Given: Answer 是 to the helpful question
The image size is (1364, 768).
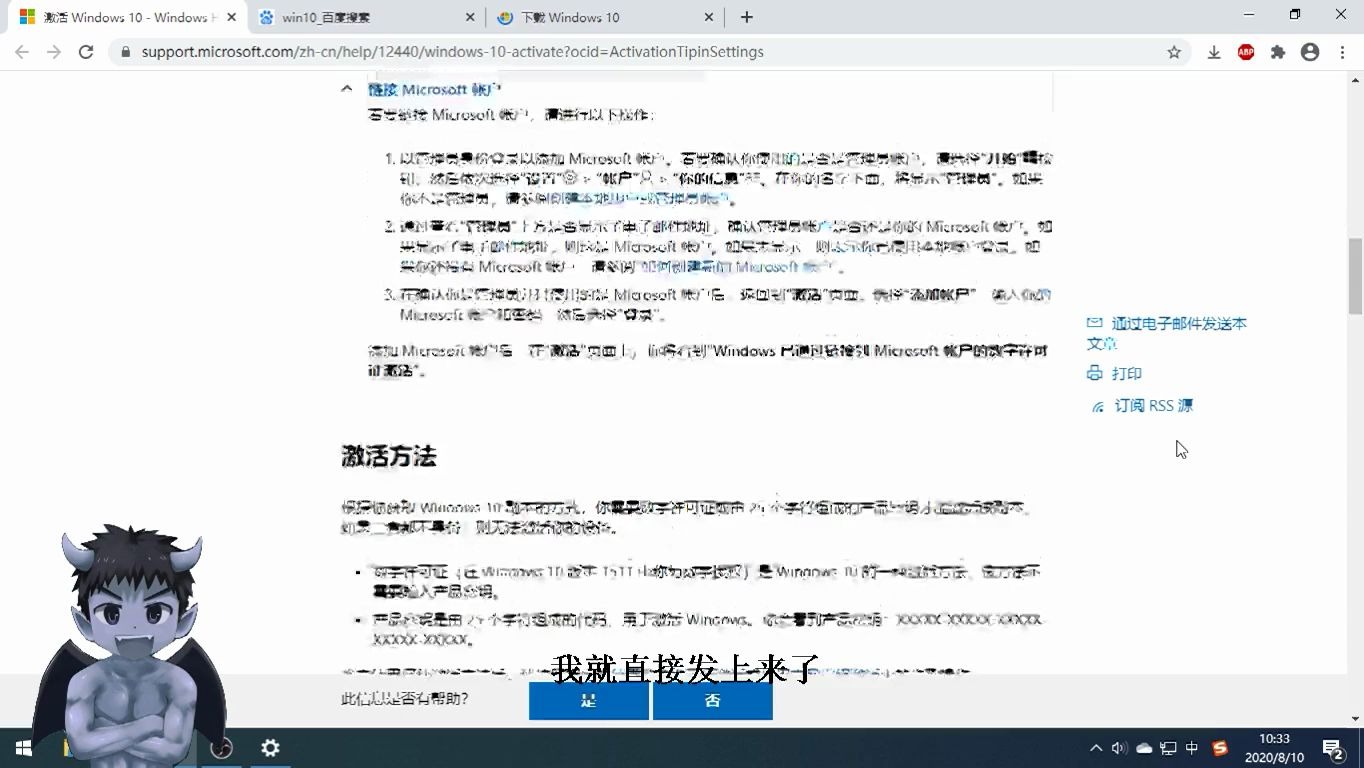Looking at the screenshot, I should (x=588, y=701).
